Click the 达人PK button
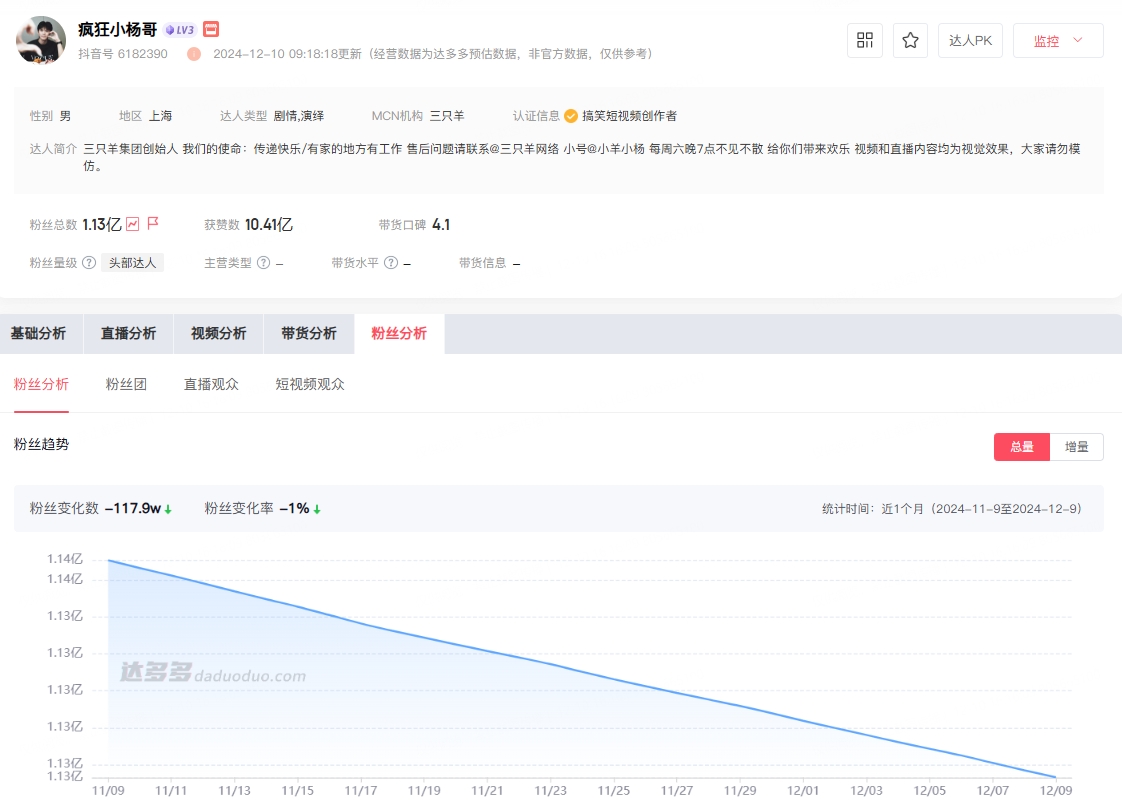Image resolution: width=1122 pixels, height=812 pixels. [969, 40]
